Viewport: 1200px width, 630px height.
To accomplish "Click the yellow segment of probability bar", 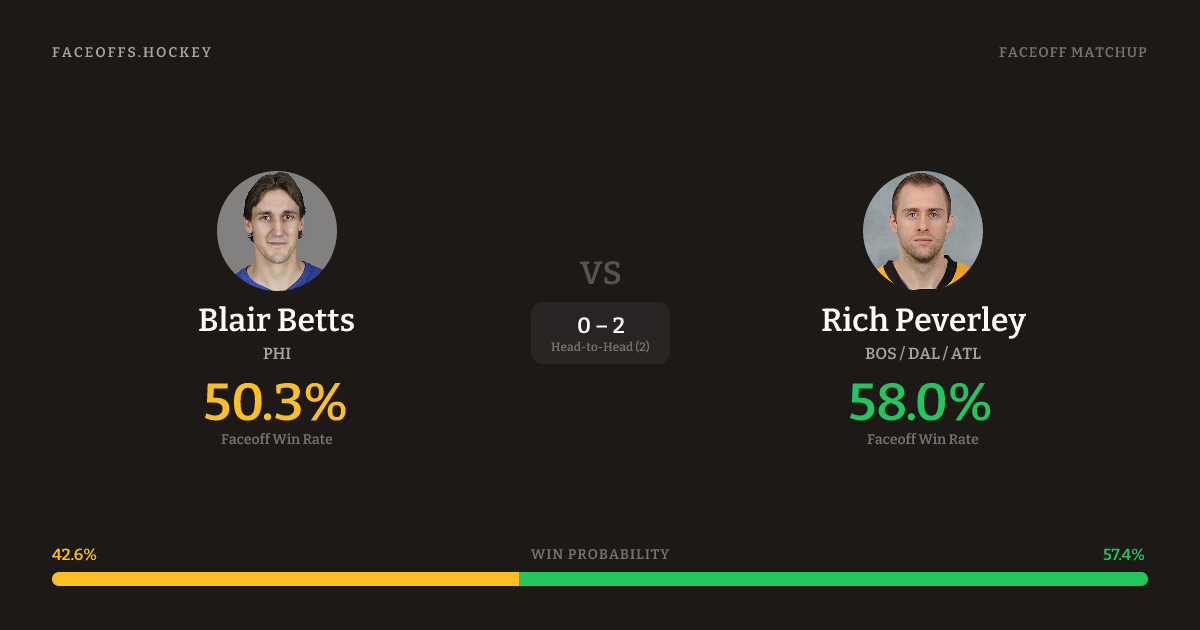I will [x=285, y=579].
